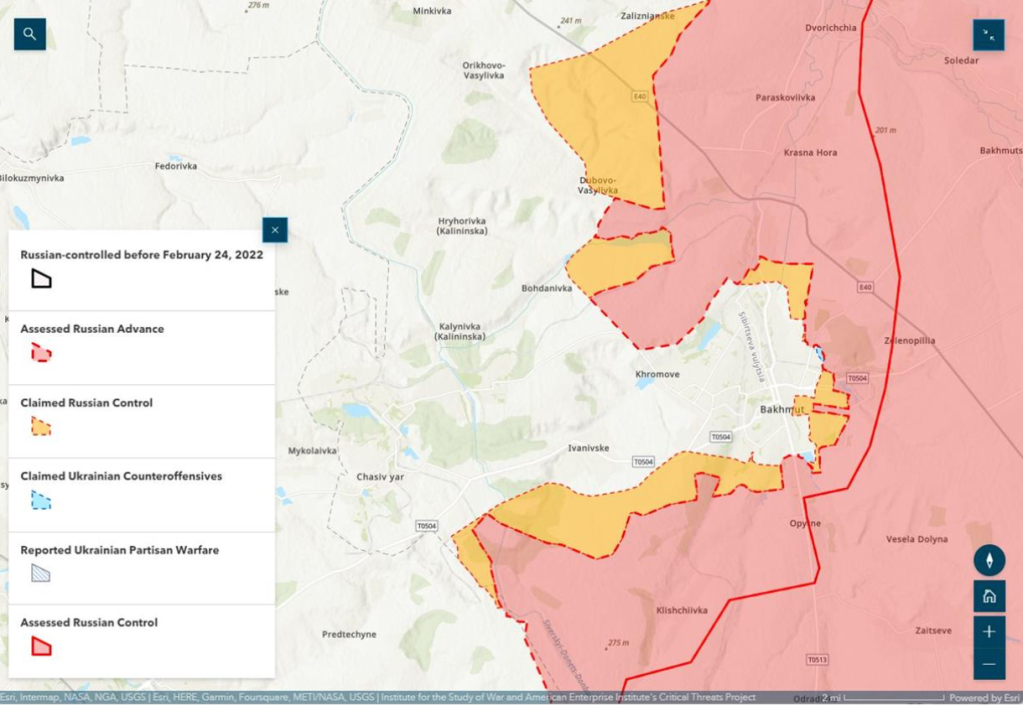This screenshot has width=1023, height=706.
Task: Click the Ivanivske village label
Action: point(588,448)
